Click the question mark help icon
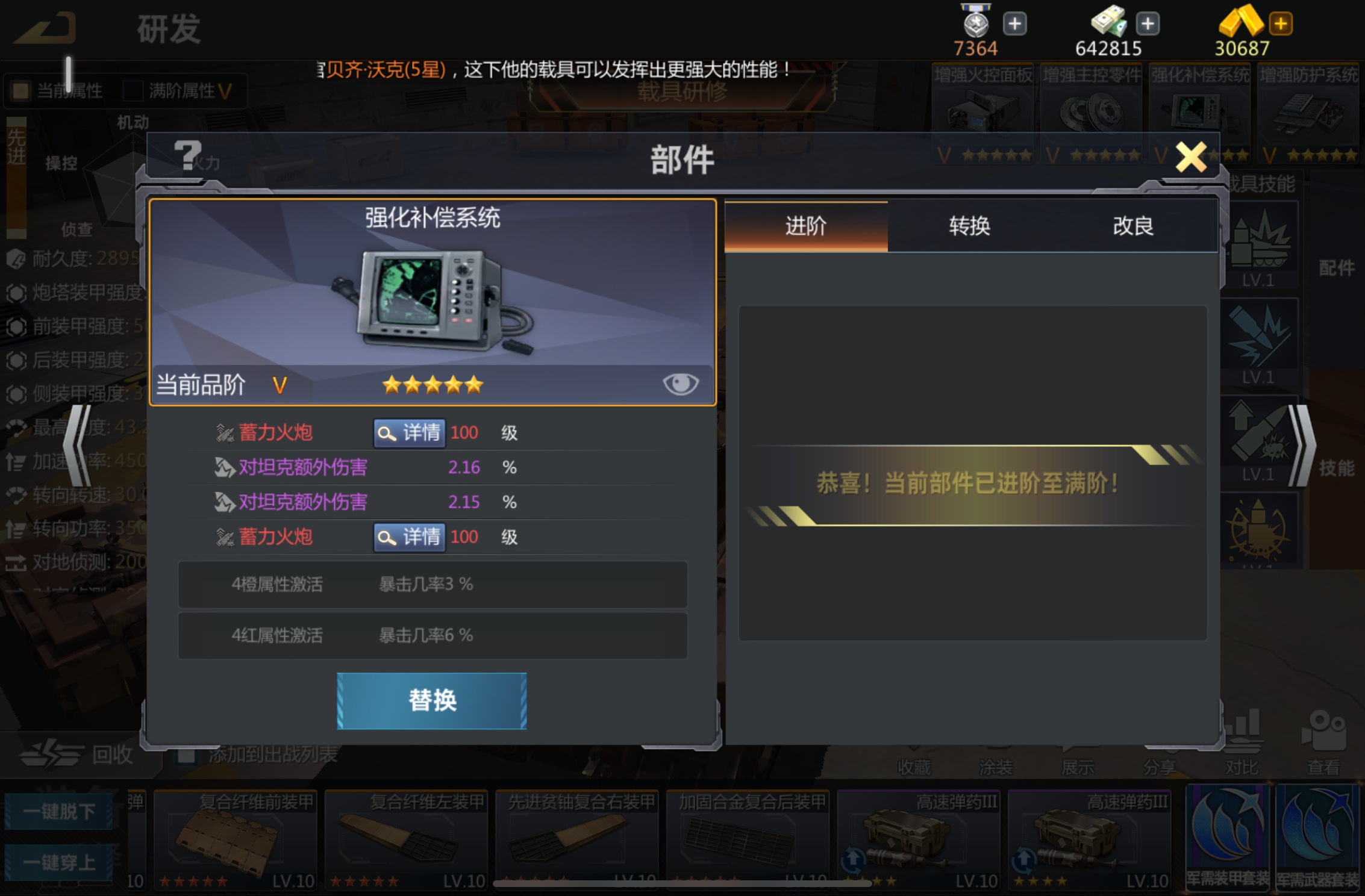1365x896 pixels. tap(187, 155)
